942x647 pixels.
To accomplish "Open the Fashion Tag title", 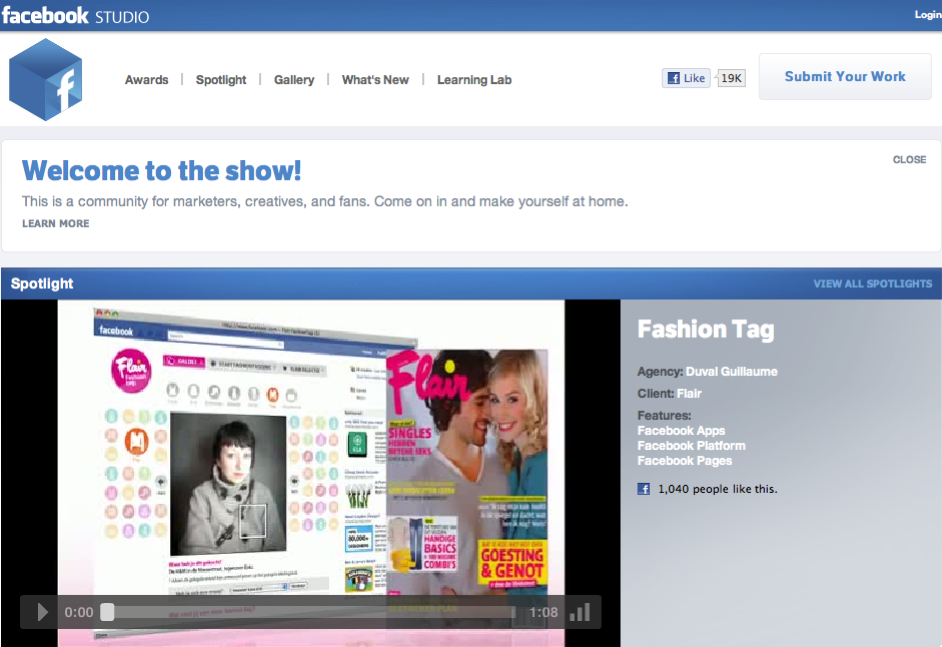I will pos(705,329).
